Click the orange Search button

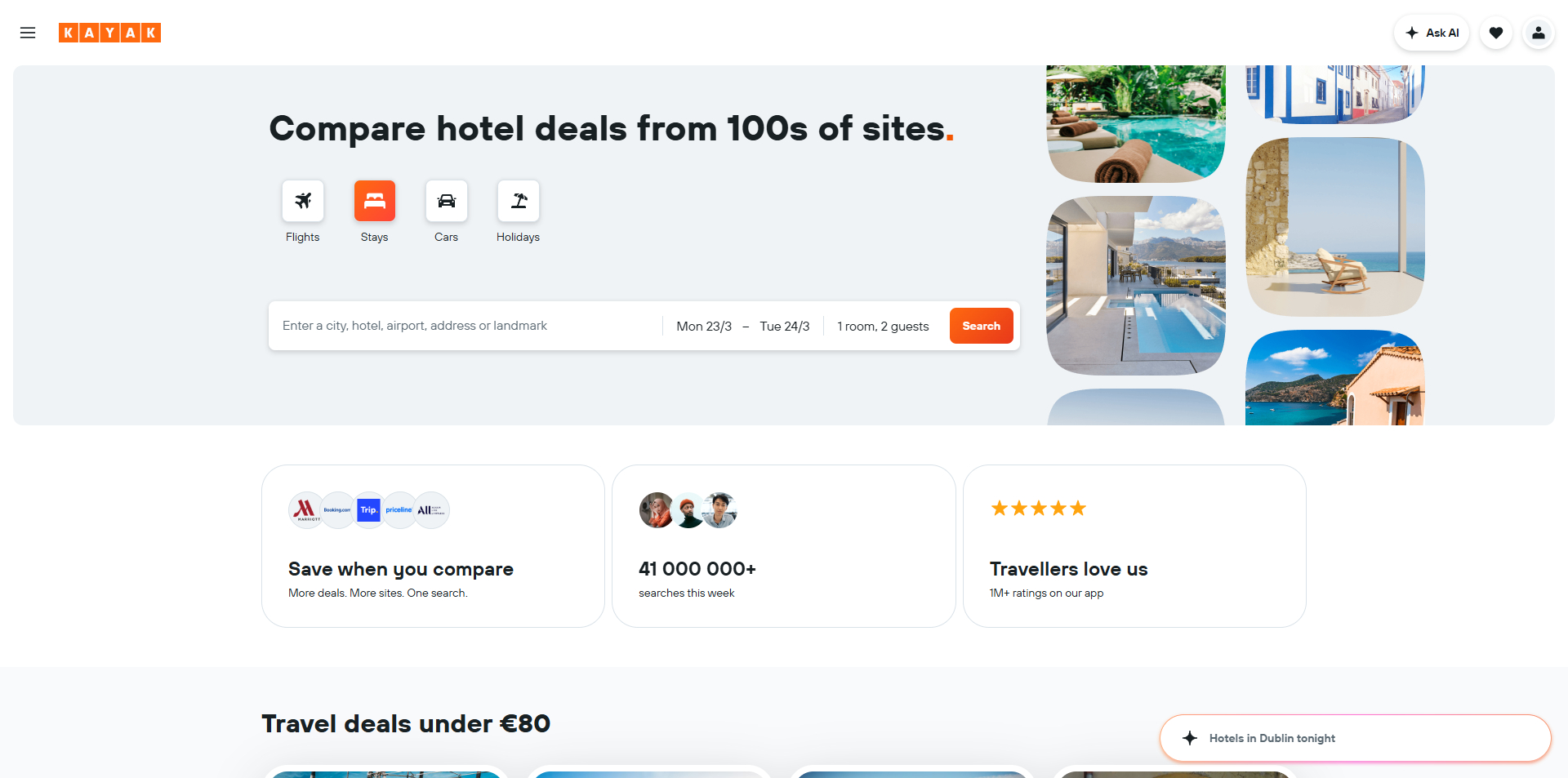pyautogui.click(x=982, y=326)
